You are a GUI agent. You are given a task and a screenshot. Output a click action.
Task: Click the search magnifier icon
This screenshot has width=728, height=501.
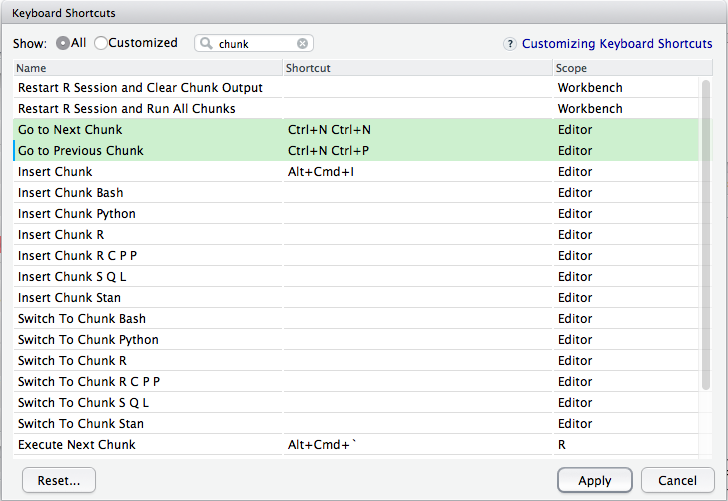[x=206, y=44]
